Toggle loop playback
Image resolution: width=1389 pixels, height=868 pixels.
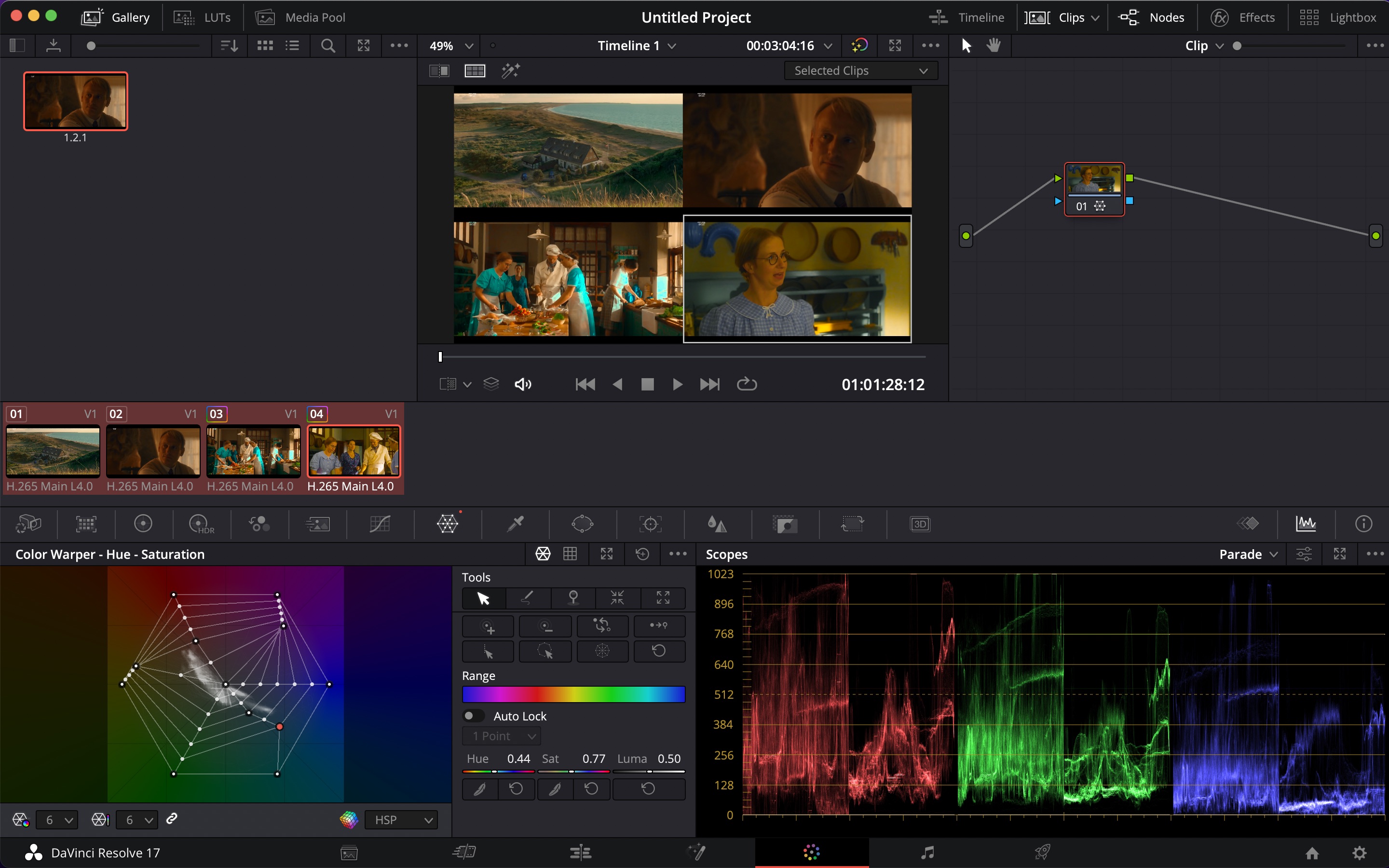click(x=746, y=384)
